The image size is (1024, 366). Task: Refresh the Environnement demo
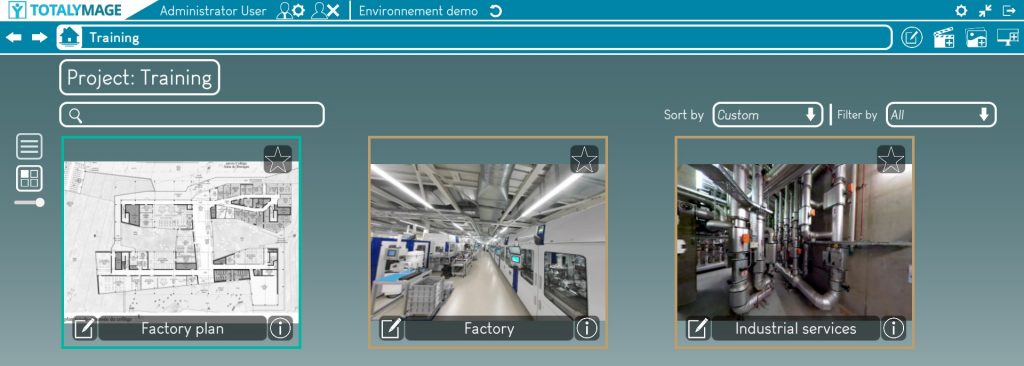(496, 11)
